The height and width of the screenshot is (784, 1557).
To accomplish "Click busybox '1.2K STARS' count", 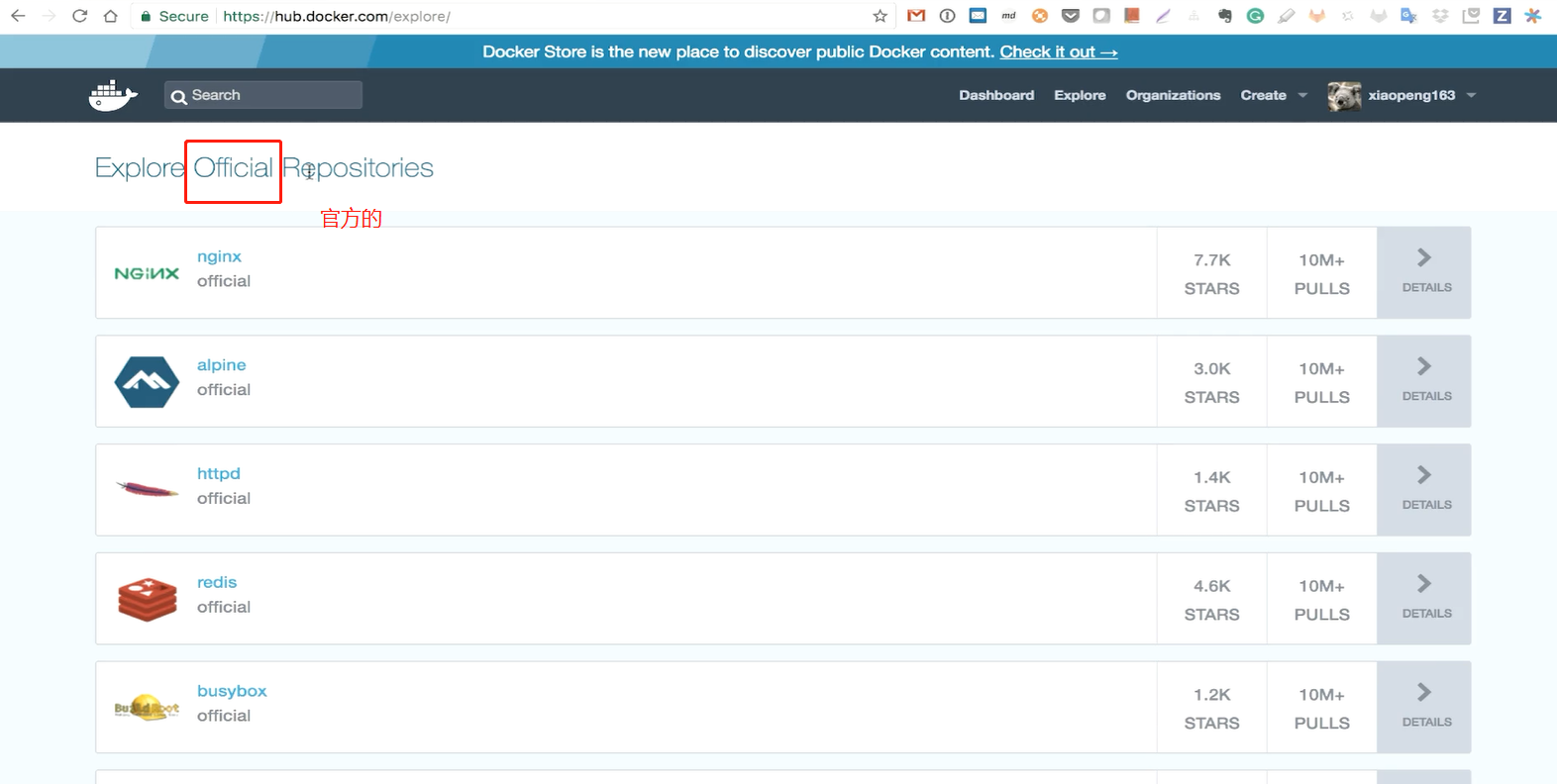I will [1211, 709].
